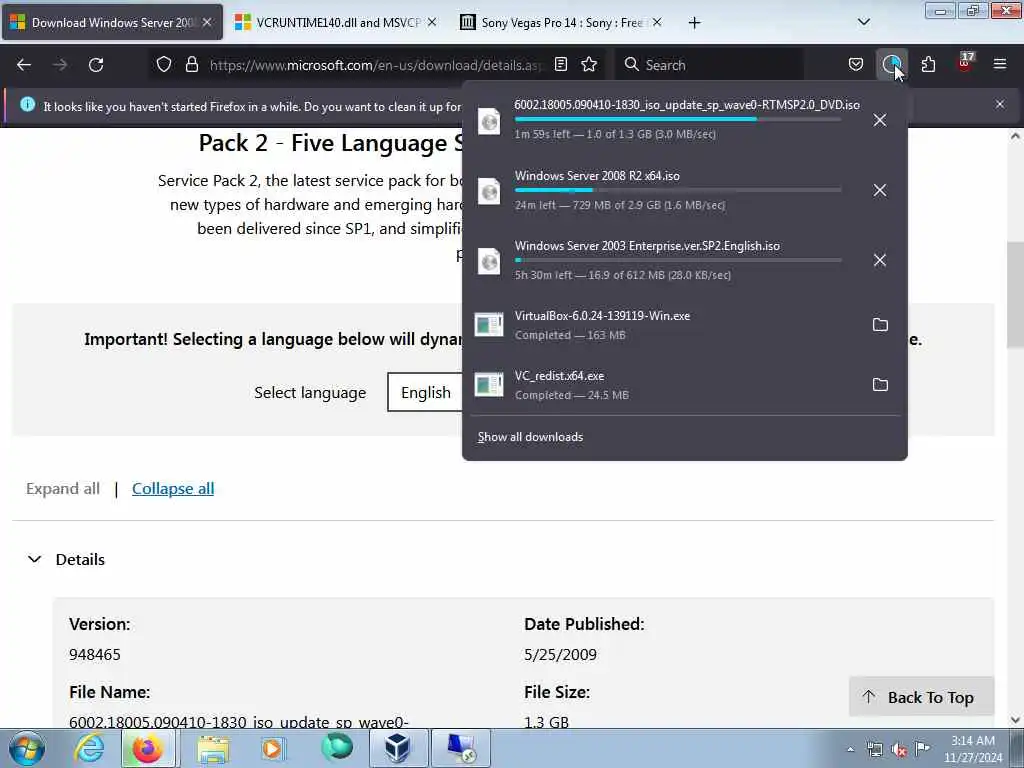Image resolution: width=1024 pixels, height=768 pixels.
Task: Click progress bar of Server 2008 R2 download
Action: click(678, 190)
